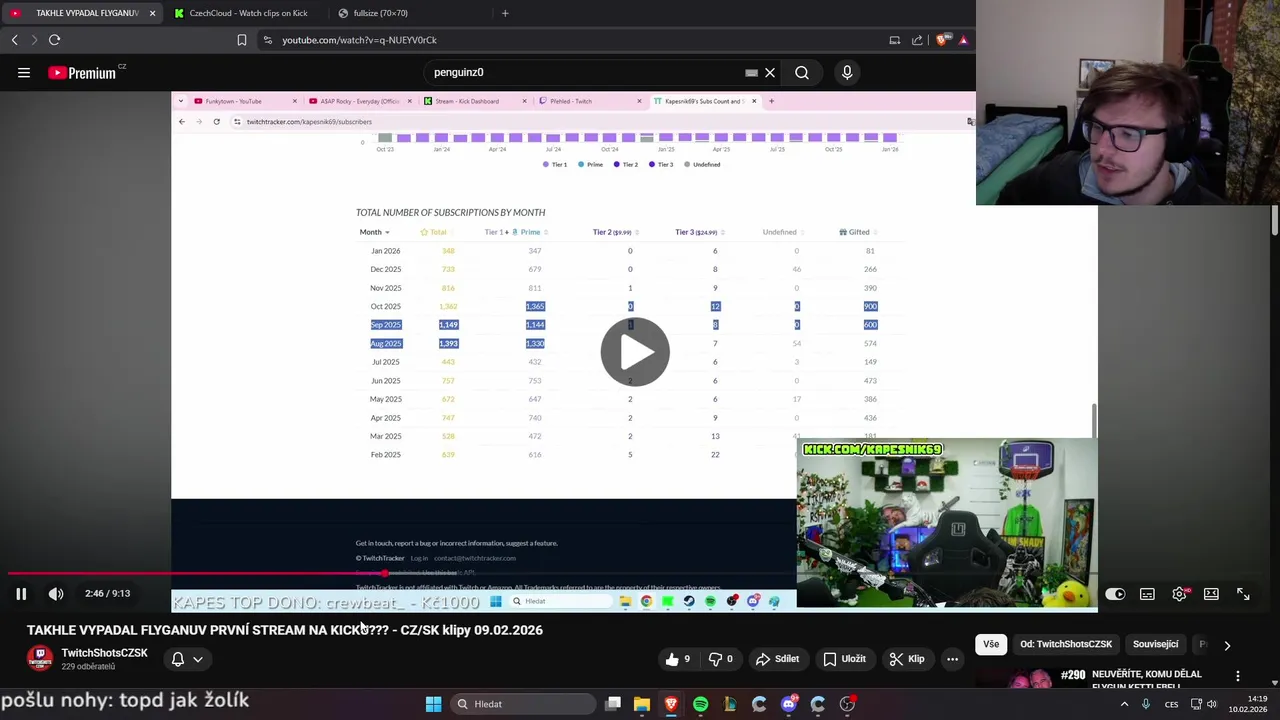Reload the current page
Viewport: 1280px width, 720px height.
[54, 40]
